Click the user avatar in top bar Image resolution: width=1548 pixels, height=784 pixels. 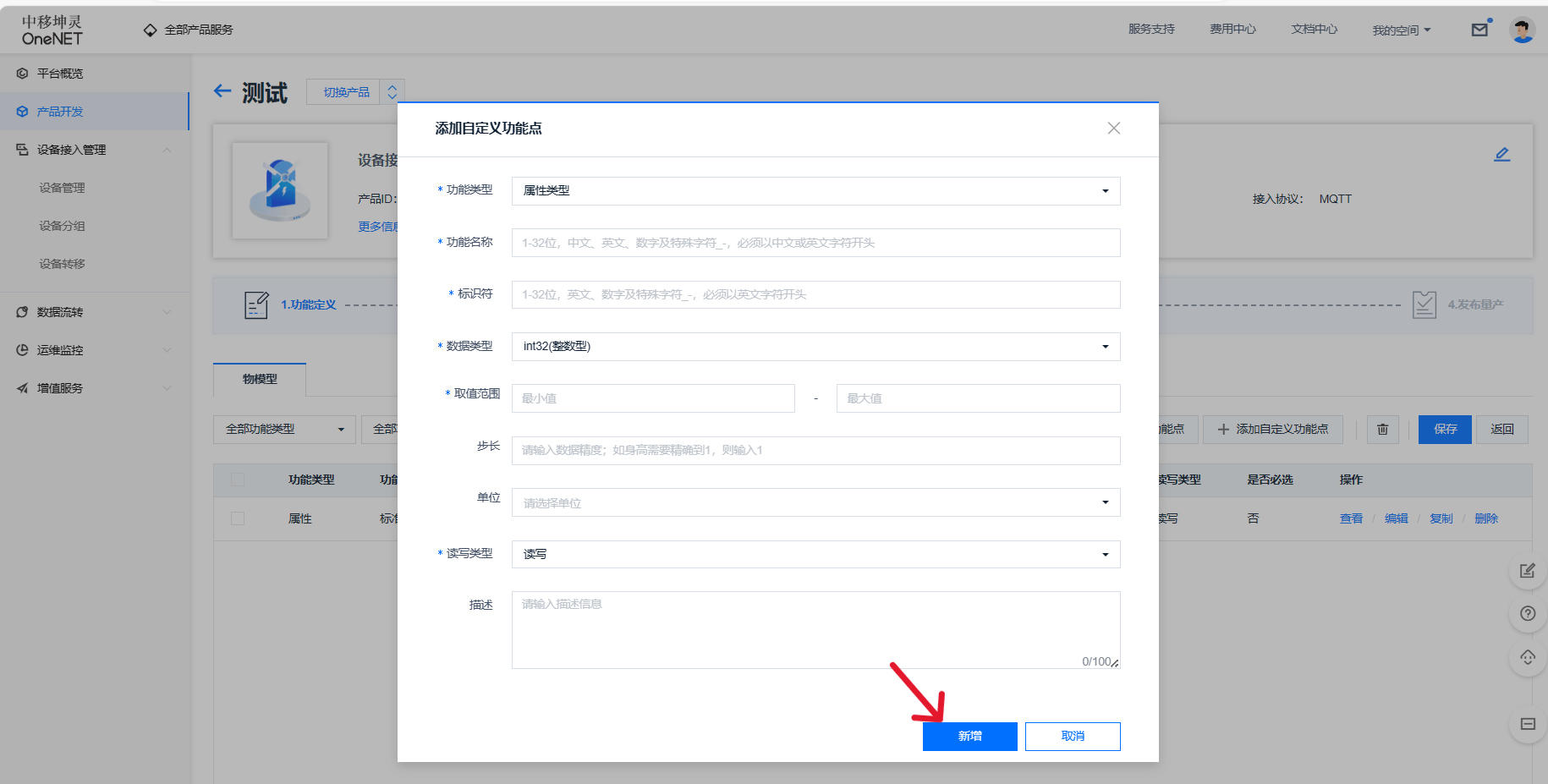click(1521, 29)
